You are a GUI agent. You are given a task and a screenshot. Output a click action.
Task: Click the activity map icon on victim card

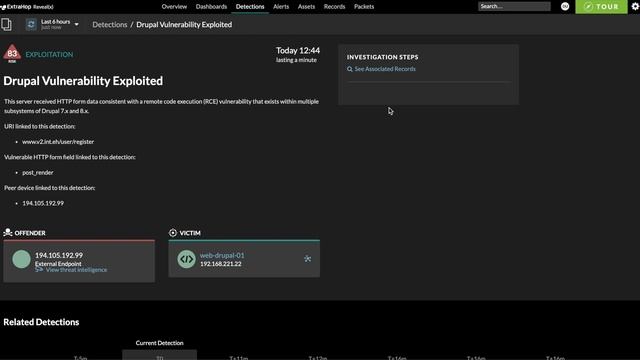(307, 258)
